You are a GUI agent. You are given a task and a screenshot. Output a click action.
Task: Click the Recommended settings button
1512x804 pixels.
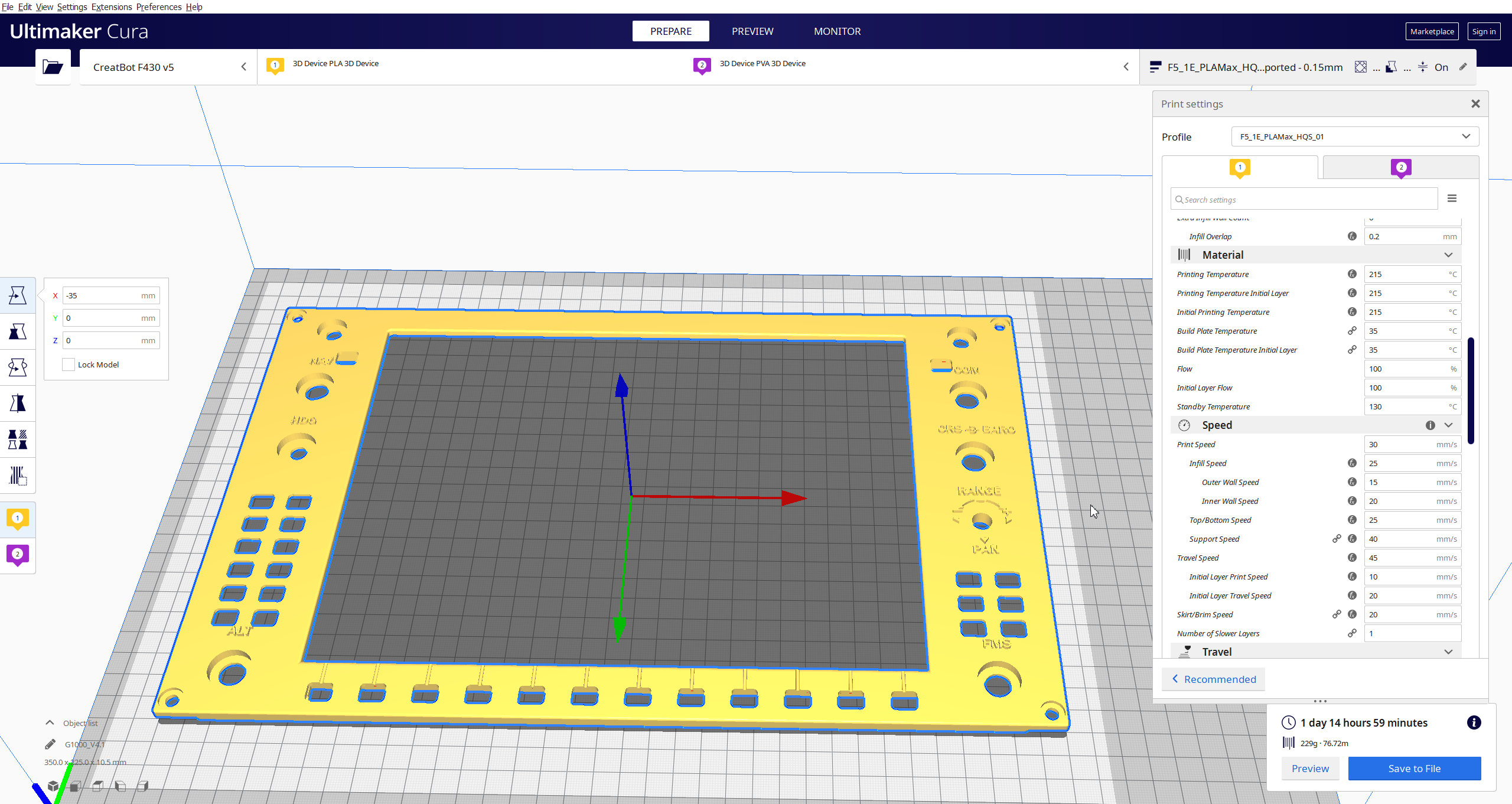(1213, 679)
